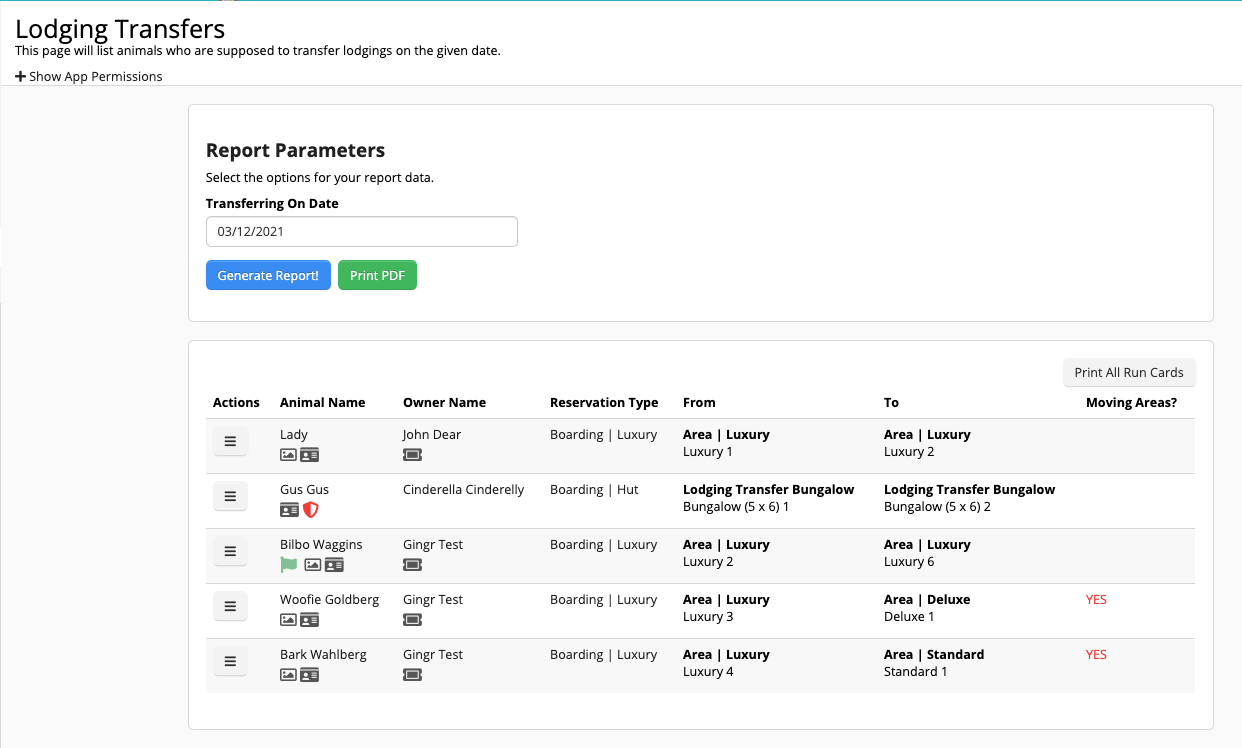Click the photo icon under Woofie Goldberg

288,619
